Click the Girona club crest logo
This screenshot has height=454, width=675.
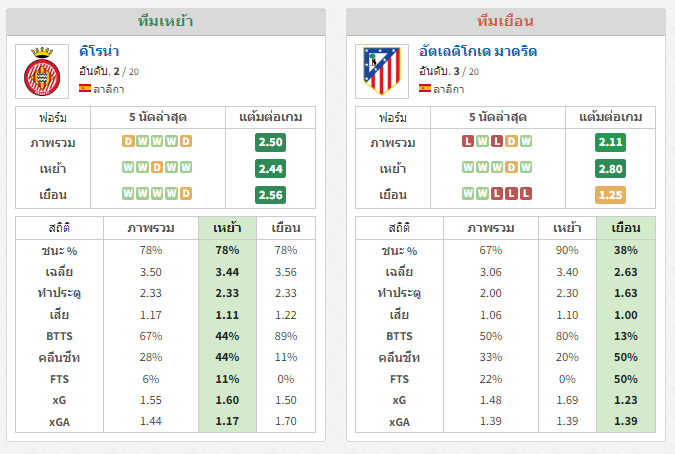point(42,71)
